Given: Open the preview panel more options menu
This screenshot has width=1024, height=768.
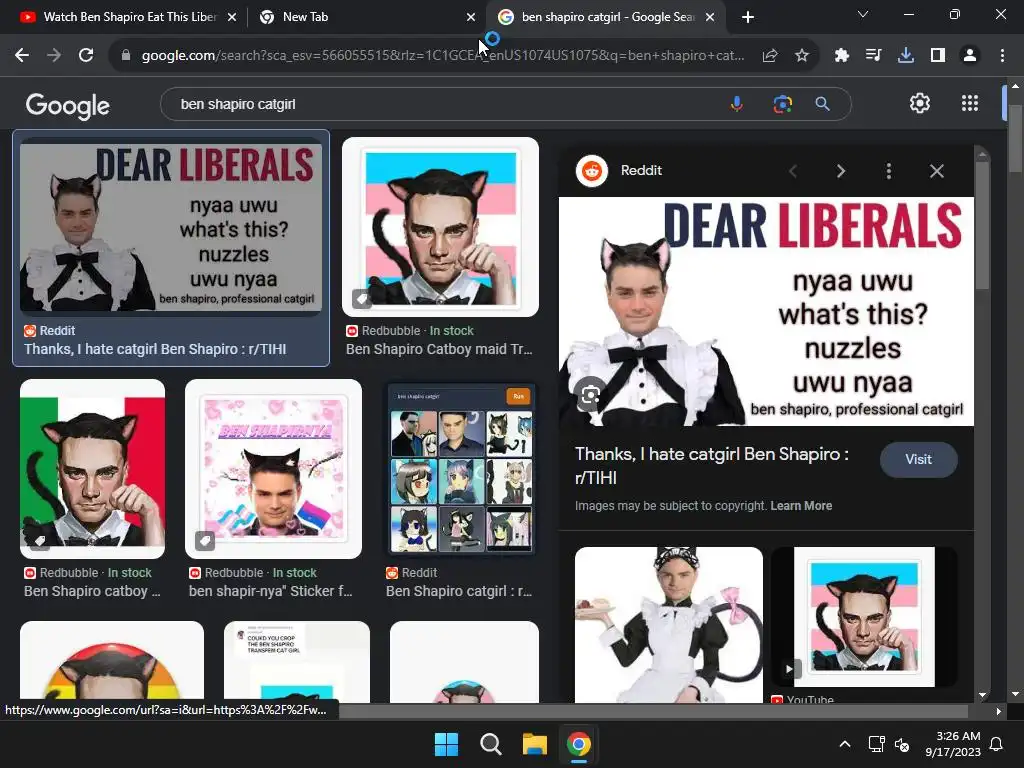Looking at the screenshot, I should [888, 171].
